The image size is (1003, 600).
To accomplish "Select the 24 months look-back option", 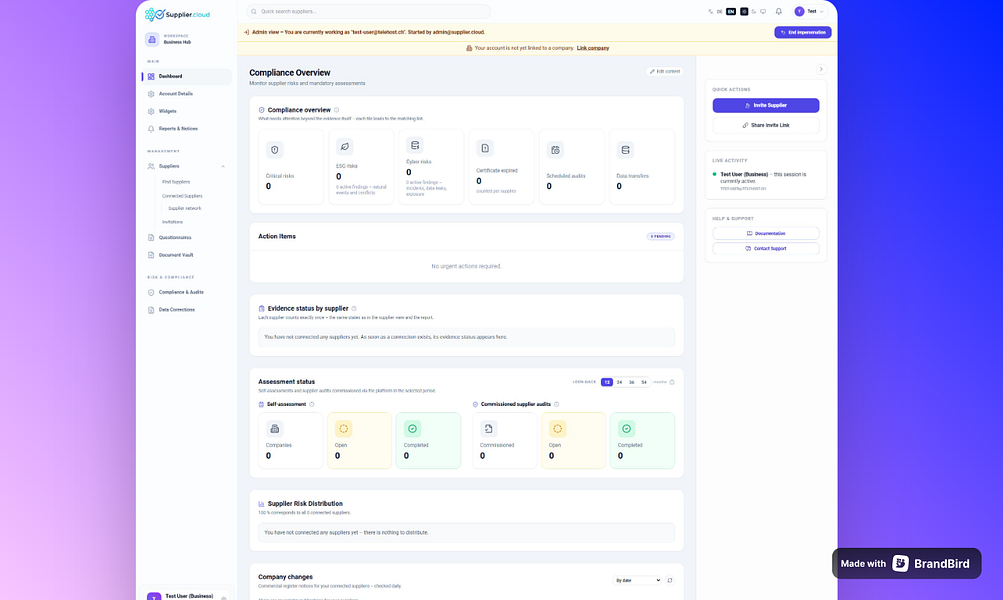I will coord(619,382).
